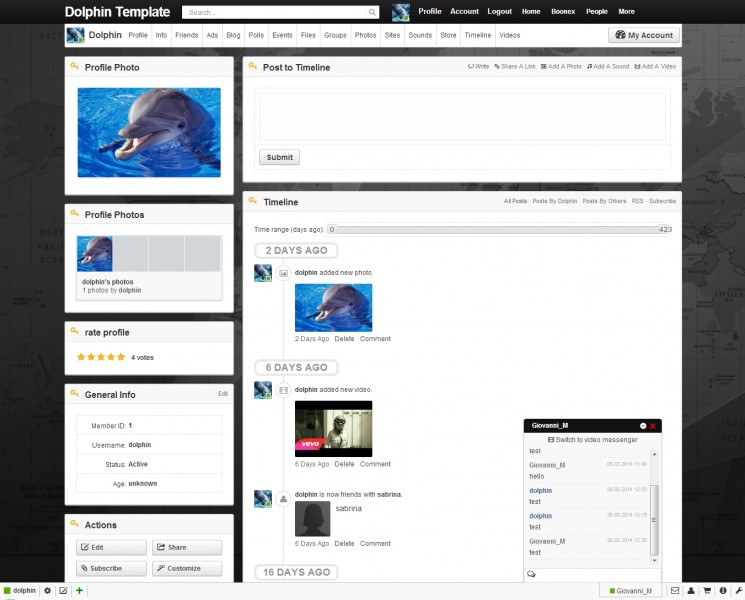Image resolution: width=745 pixels, height=600 pixels.
Task: Click the My Account button
Action: point(644,35)
